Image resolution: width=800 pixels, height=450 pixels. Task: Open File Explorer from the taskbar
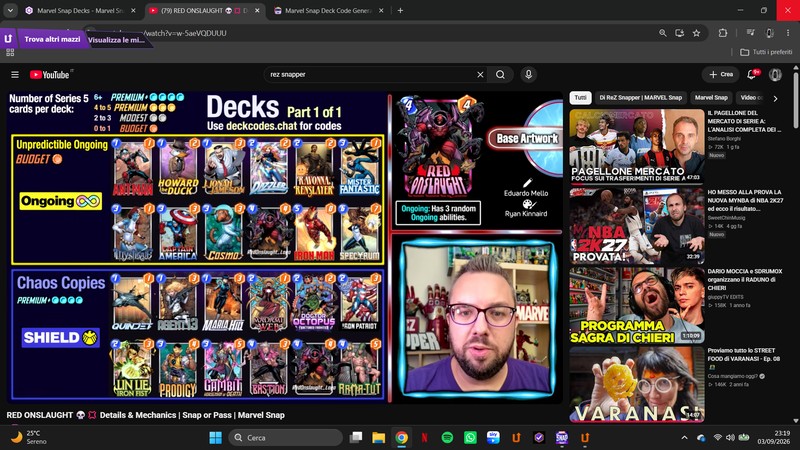pos(378,438)
